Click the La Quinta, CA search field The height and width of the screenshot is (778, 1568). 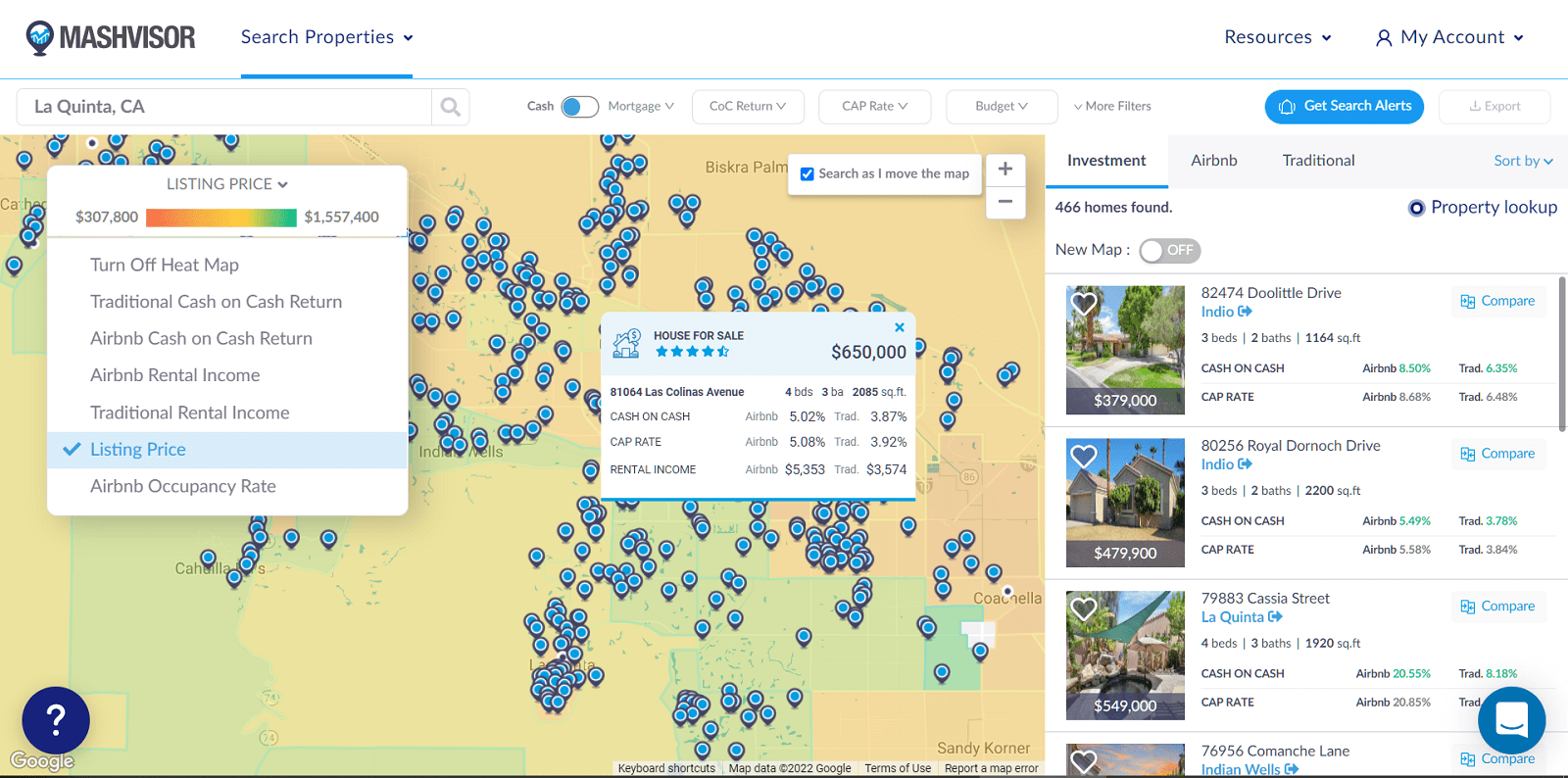[x=223, y=107]
